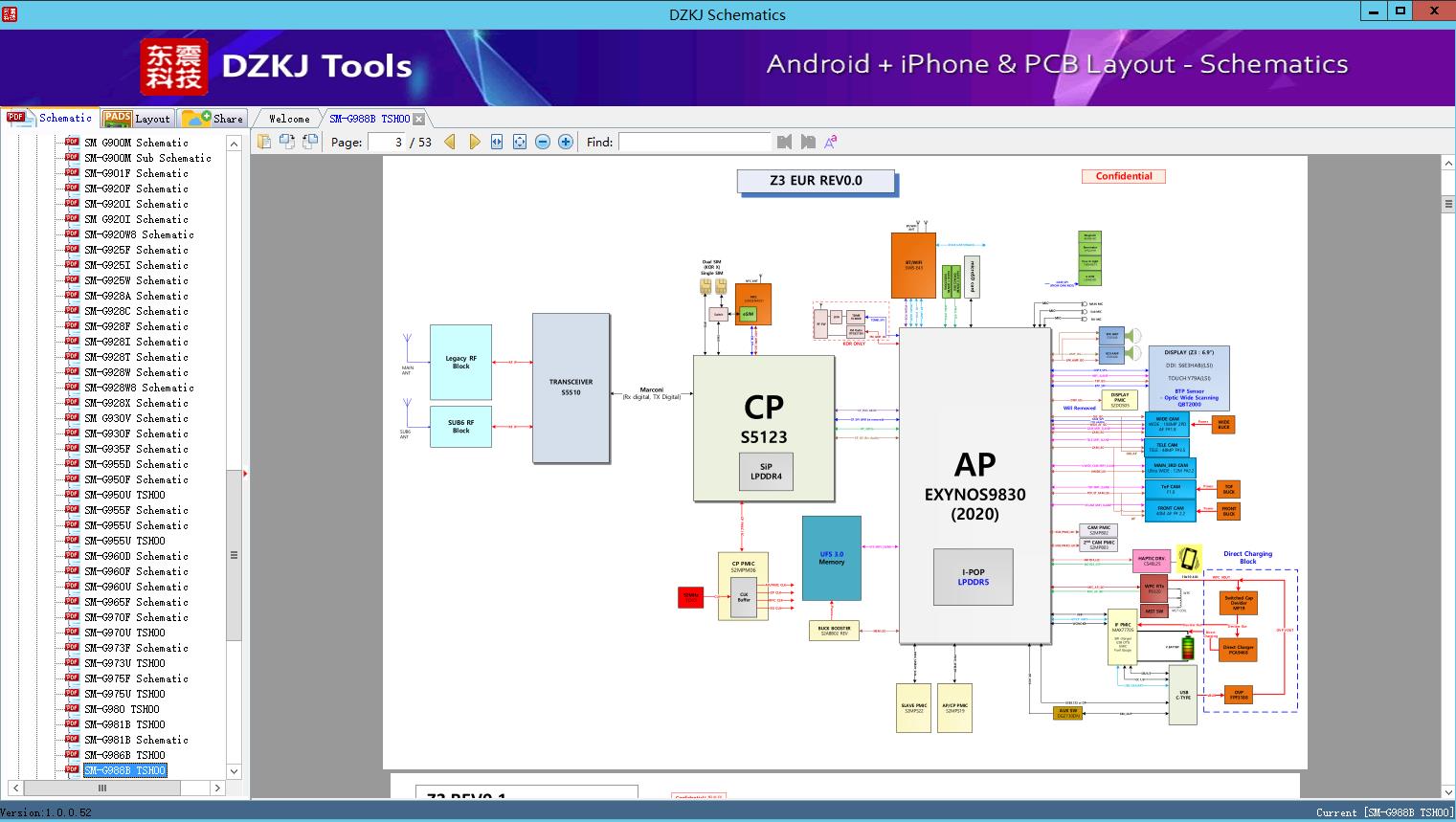
Task: Select SM-G981B Schematic in the tree
Action: click(x=136, y=740)
